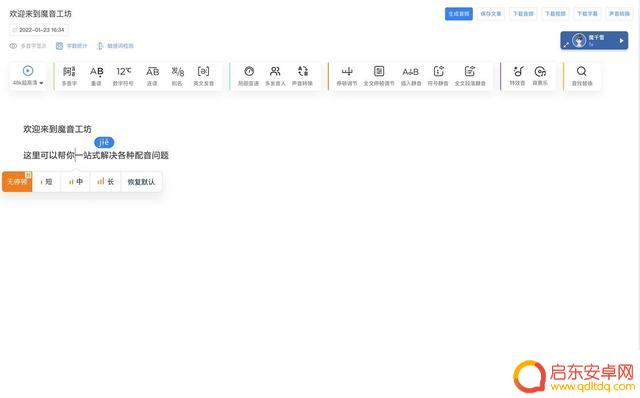
Task: Open the 别名 alias tool
Action: tap(177, 76)
